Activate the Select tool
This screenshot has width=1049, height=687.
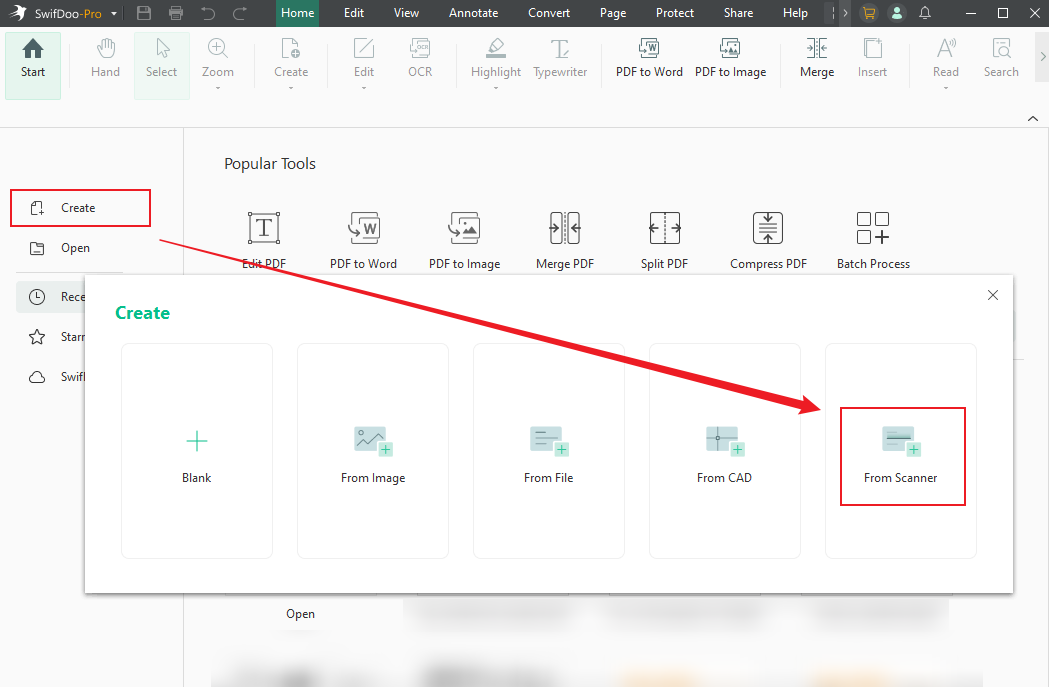pyautogui.click(x=161, y=58)
